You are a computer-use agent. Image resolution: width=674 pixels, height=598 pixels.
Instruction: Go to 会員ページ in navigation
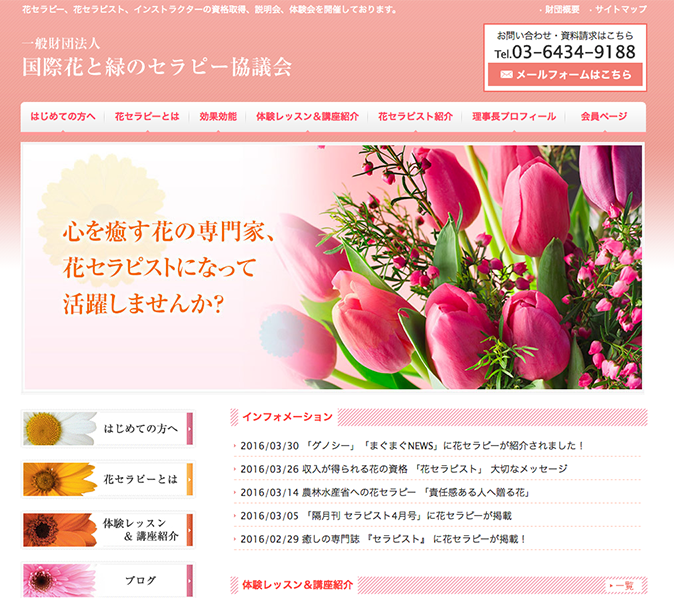pyautogui.click(x=603, y=117)
